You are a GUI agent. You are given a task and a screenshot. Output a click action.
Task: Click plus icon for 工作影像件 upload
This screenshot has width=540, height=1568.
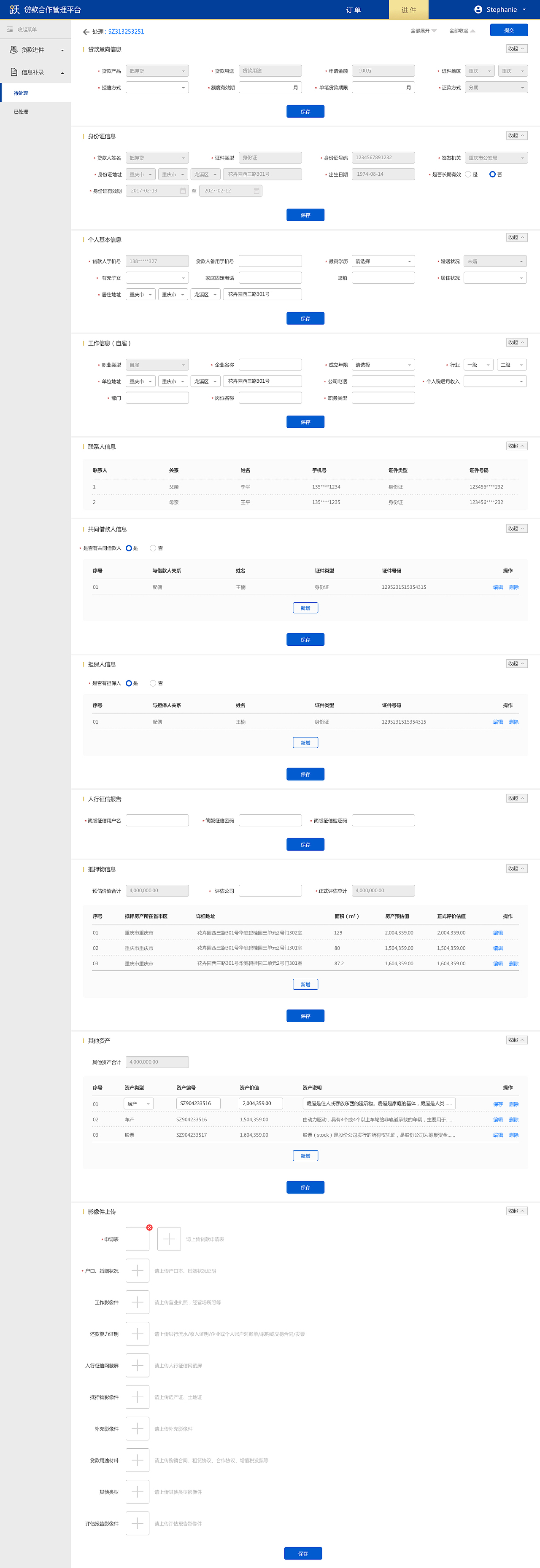(138, 1302)
